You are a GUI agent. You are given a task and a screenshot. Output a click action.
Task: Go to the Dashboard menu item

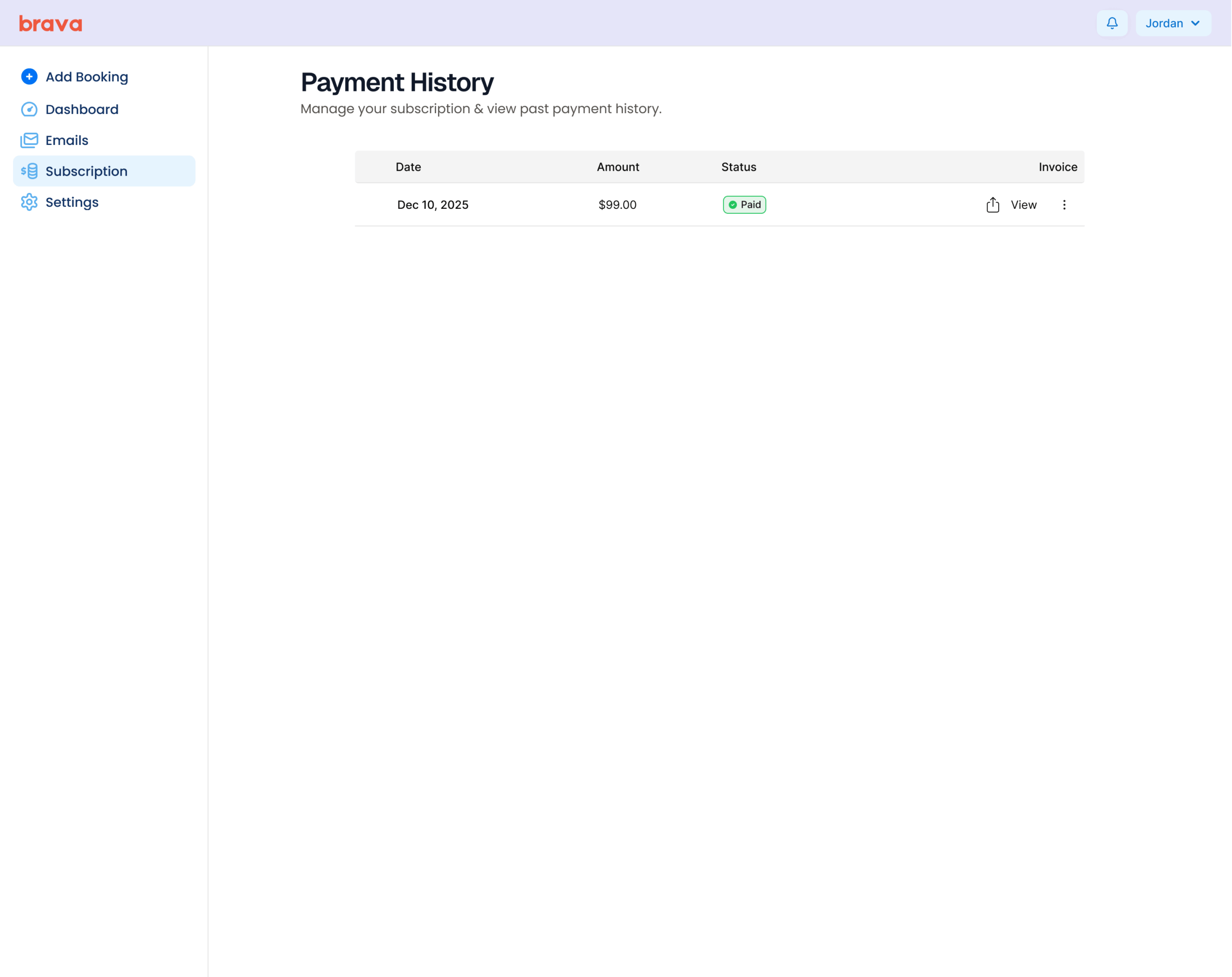tap(82, 109)
